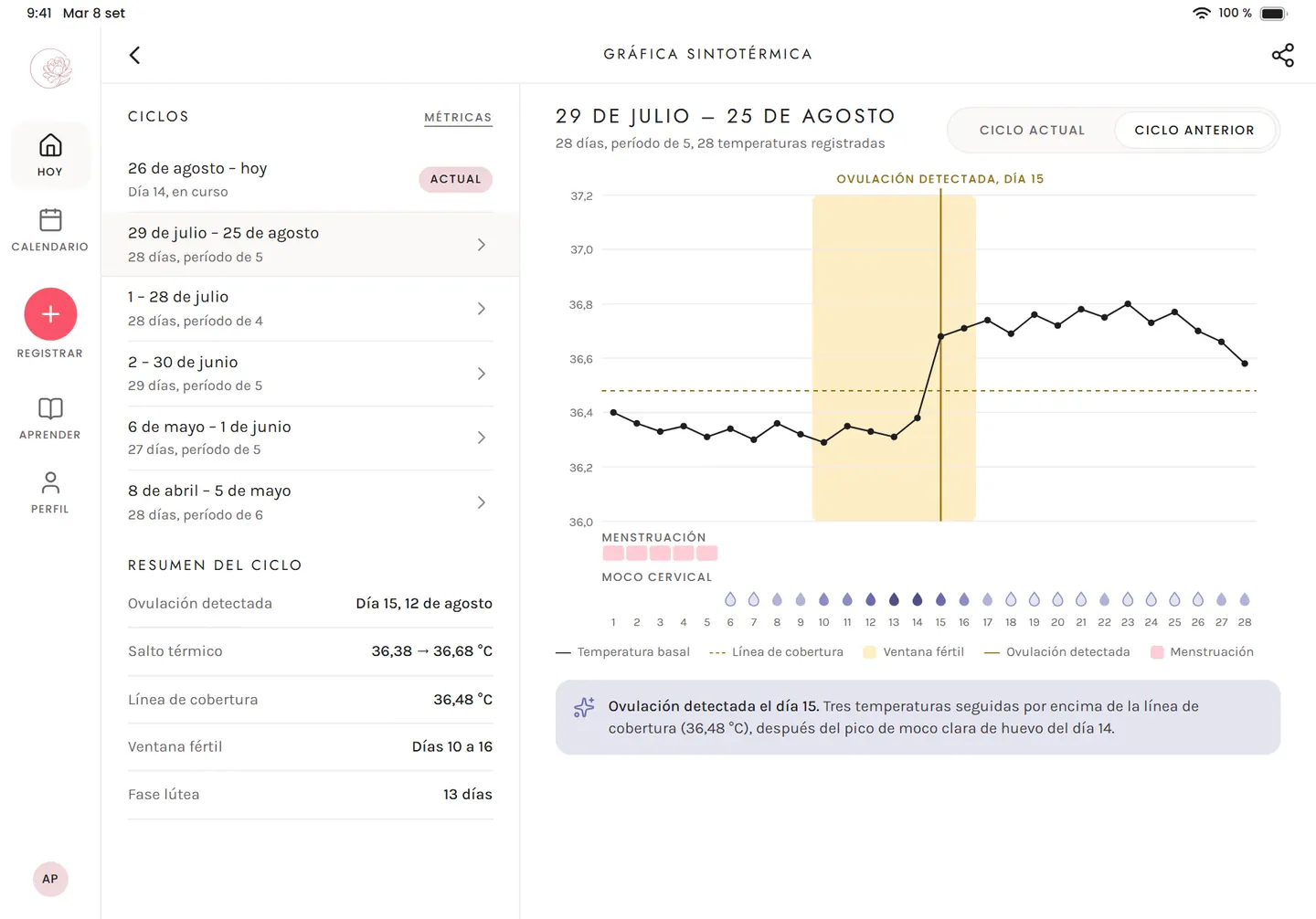
Task: Click the Menstruación legend swatch
Action: pos(1157,652)
